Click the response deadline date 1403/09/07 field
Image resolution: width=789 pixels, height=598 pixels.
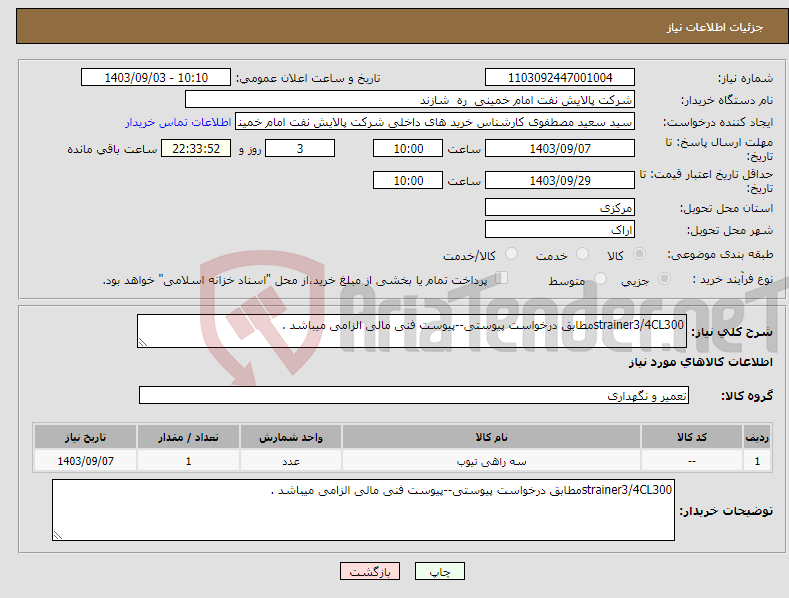(560, 148)
